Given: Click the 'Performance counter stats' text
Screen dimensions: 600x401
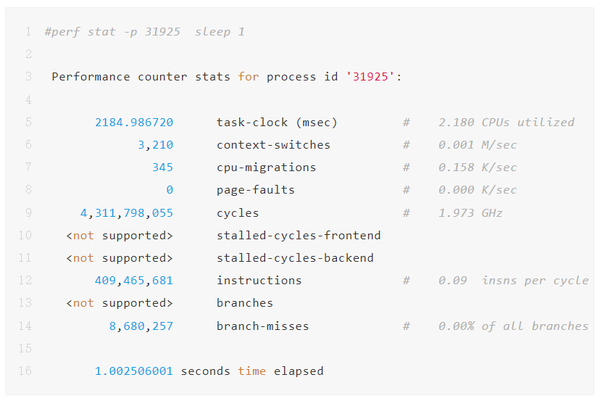Looking at the screenshot, I should point(141,76).
